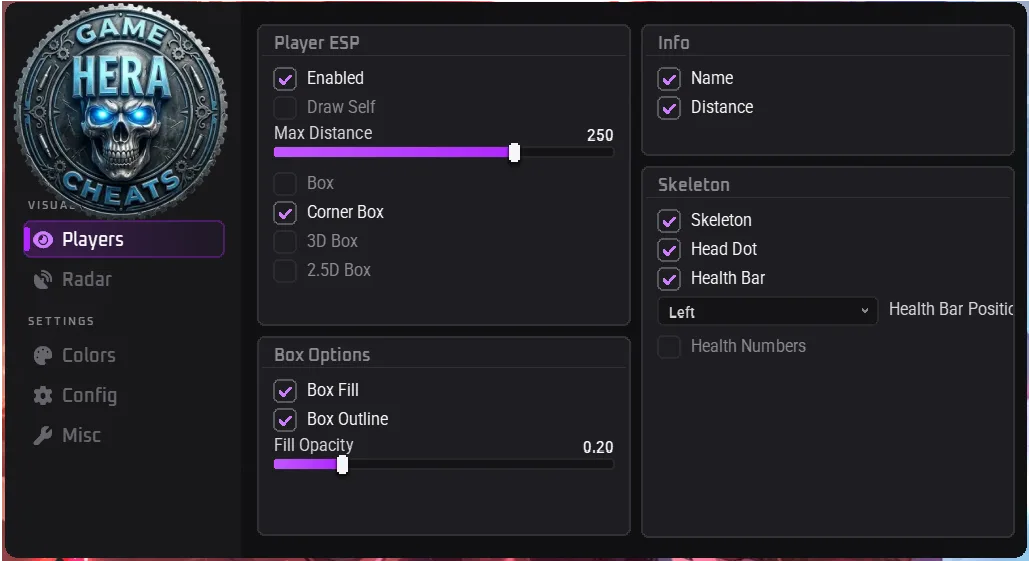
Task: Click the Fill Opacity slider track
Action: [444, 465]
